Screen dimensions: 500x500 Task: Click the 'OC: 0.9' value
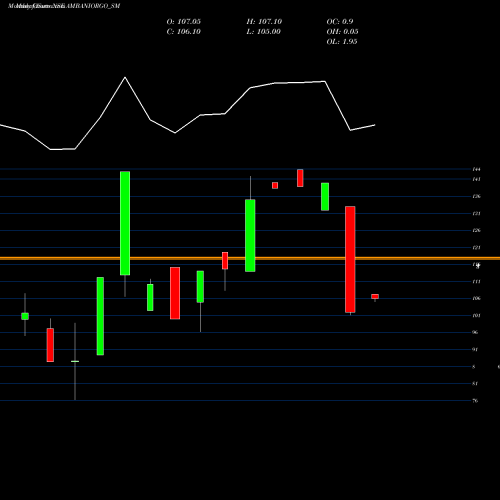[340, 22]
